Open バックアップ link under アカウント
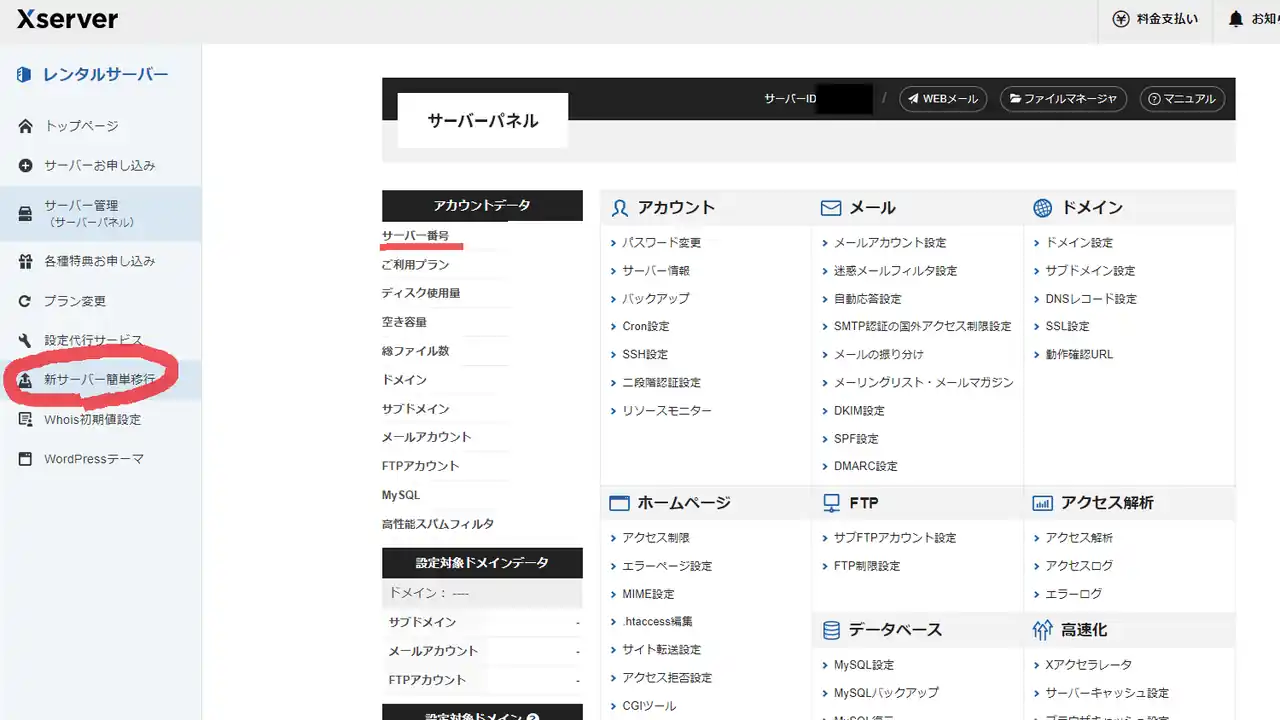The height and width of the screenshot is (720, 1280). (x=656, y=299)
